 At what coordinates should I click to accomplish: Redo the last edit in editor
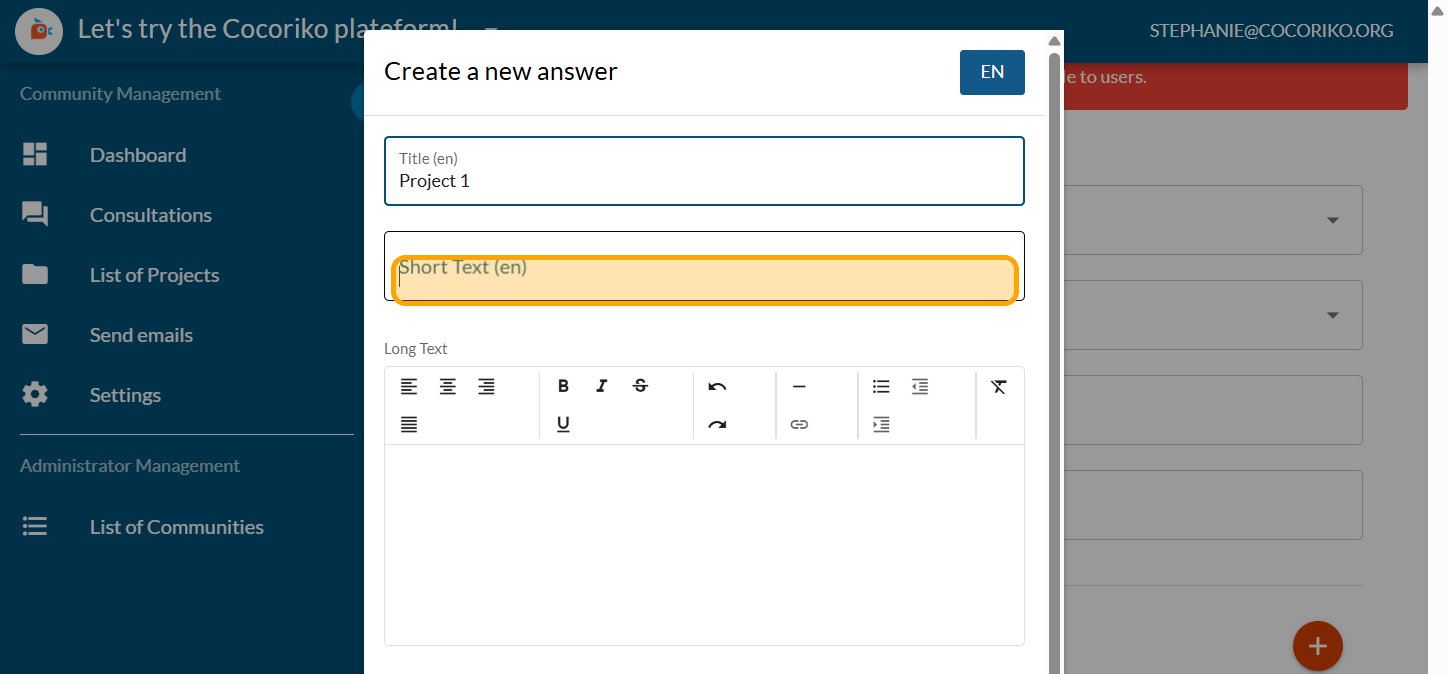click(x=717, y=425)
